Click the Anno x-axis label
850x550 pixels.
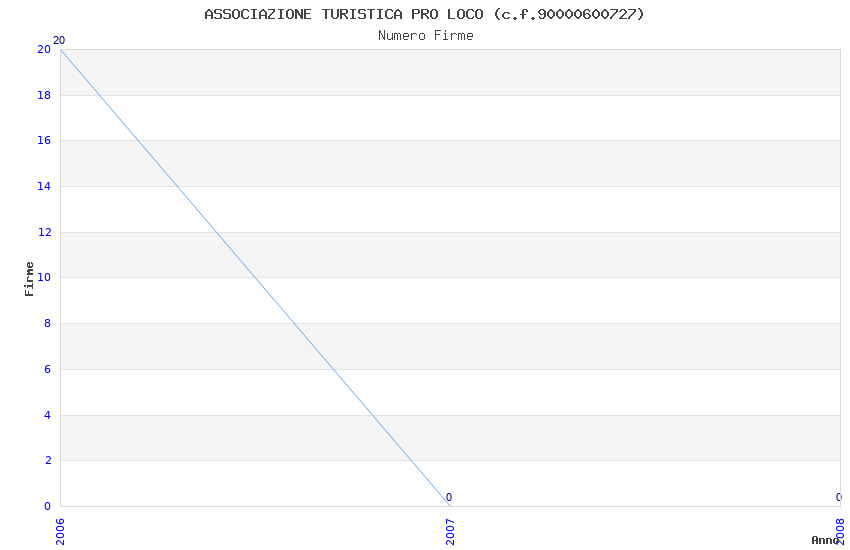[x=825, y=540]
